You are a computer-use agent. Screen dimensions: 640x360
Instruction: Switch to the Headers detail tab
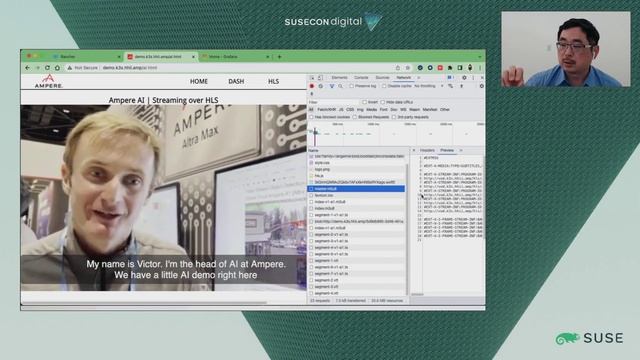click(427, 151)
